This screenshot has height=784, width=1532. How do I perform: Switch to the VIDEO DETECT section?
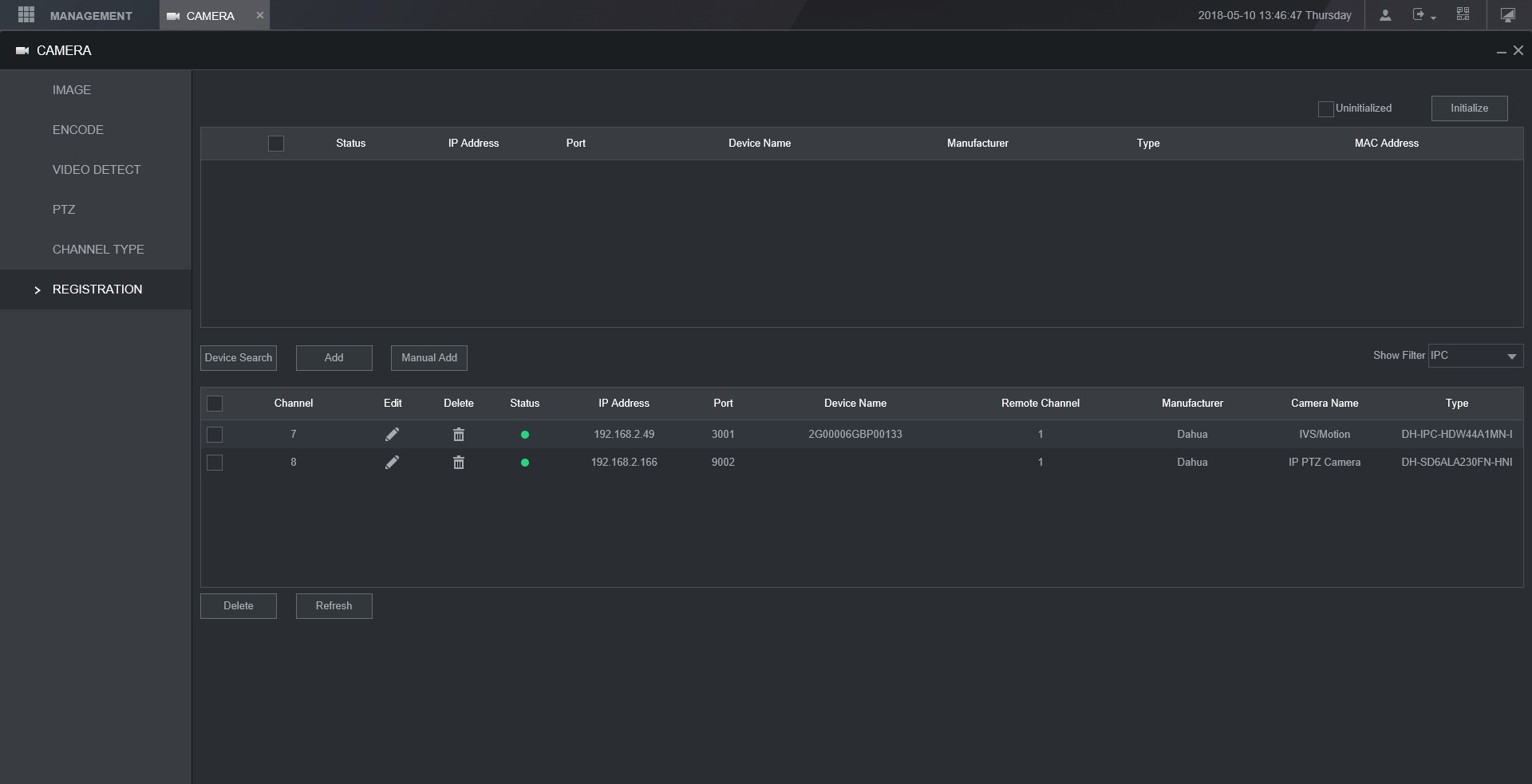pos(97,170)
